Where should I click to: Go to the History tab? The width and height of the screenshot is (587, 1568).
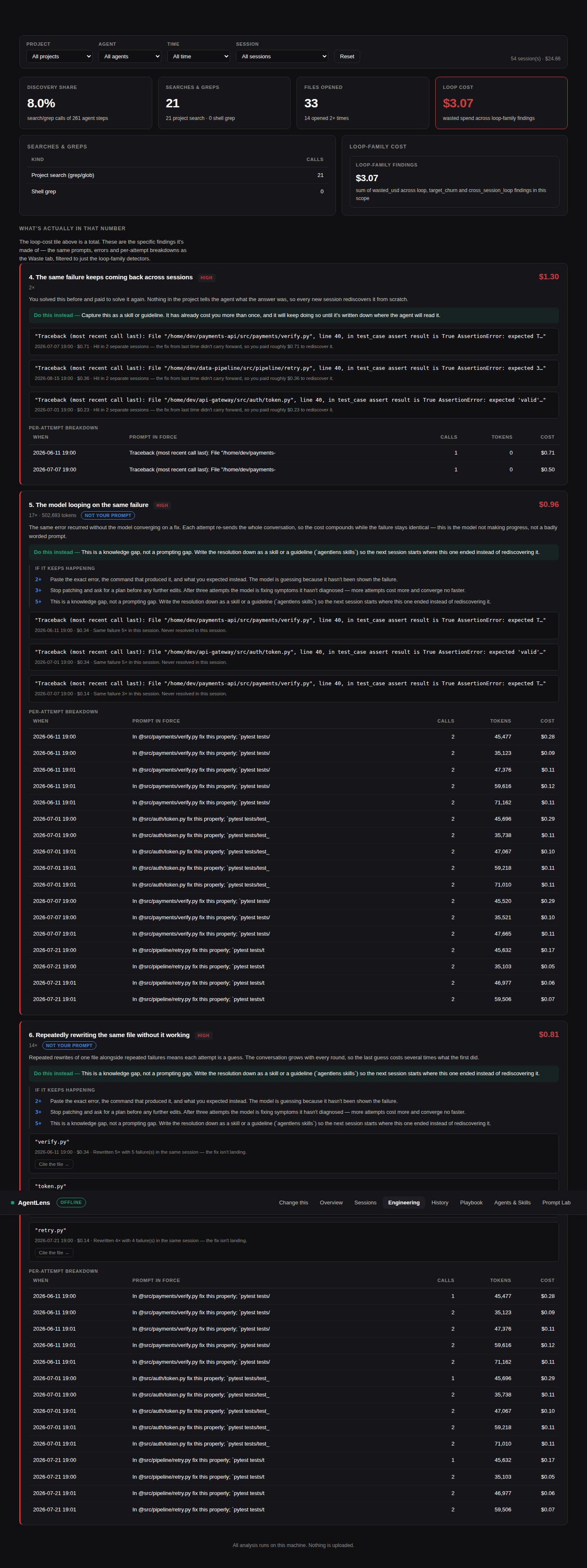click(440, 1203)
